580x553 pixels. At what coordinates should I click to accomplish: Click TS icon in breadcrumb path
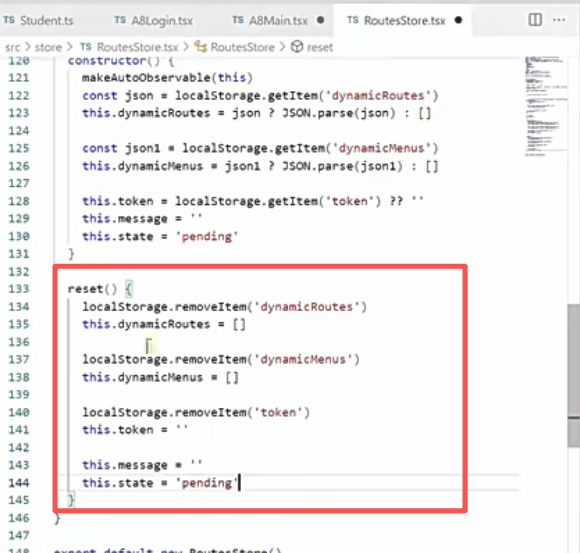coord(86,47)
